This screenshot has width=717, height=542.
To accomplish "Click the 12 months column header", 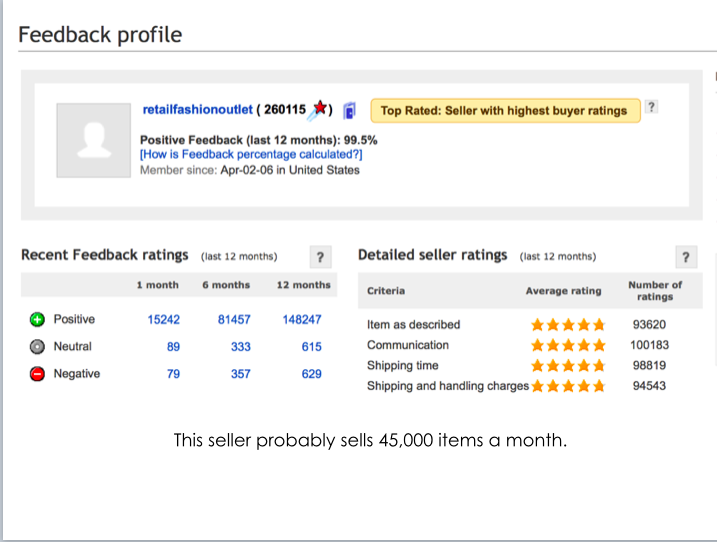I will point(304,285).
